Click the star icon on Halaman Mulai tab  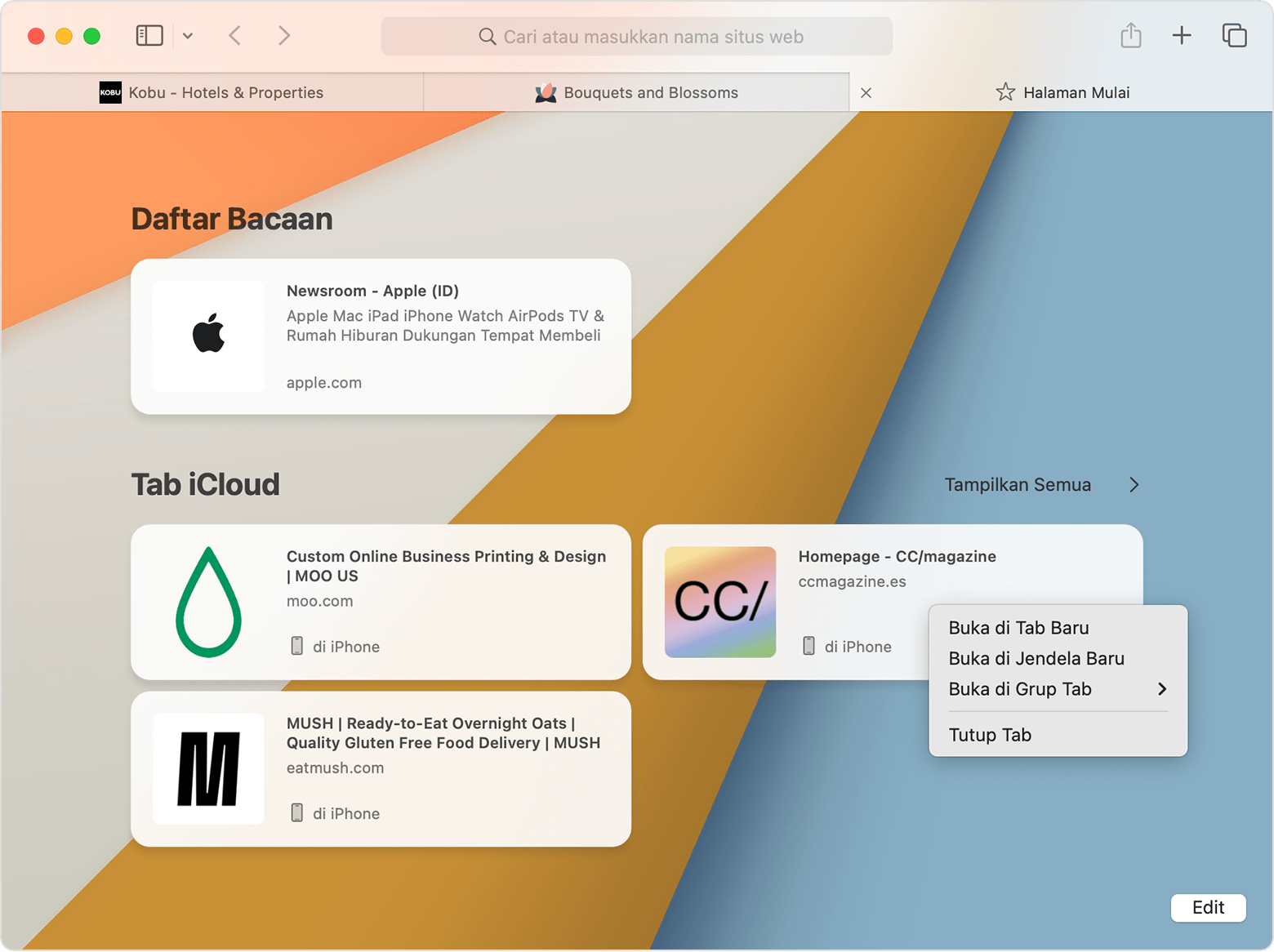1005,92
